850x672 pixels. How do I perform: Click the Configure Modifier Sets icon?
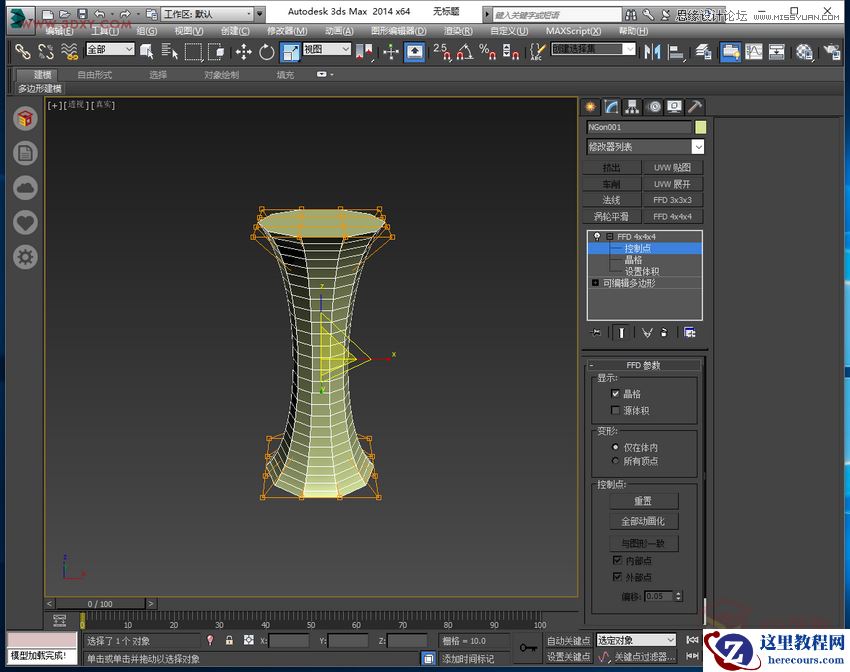coord(690,332)
